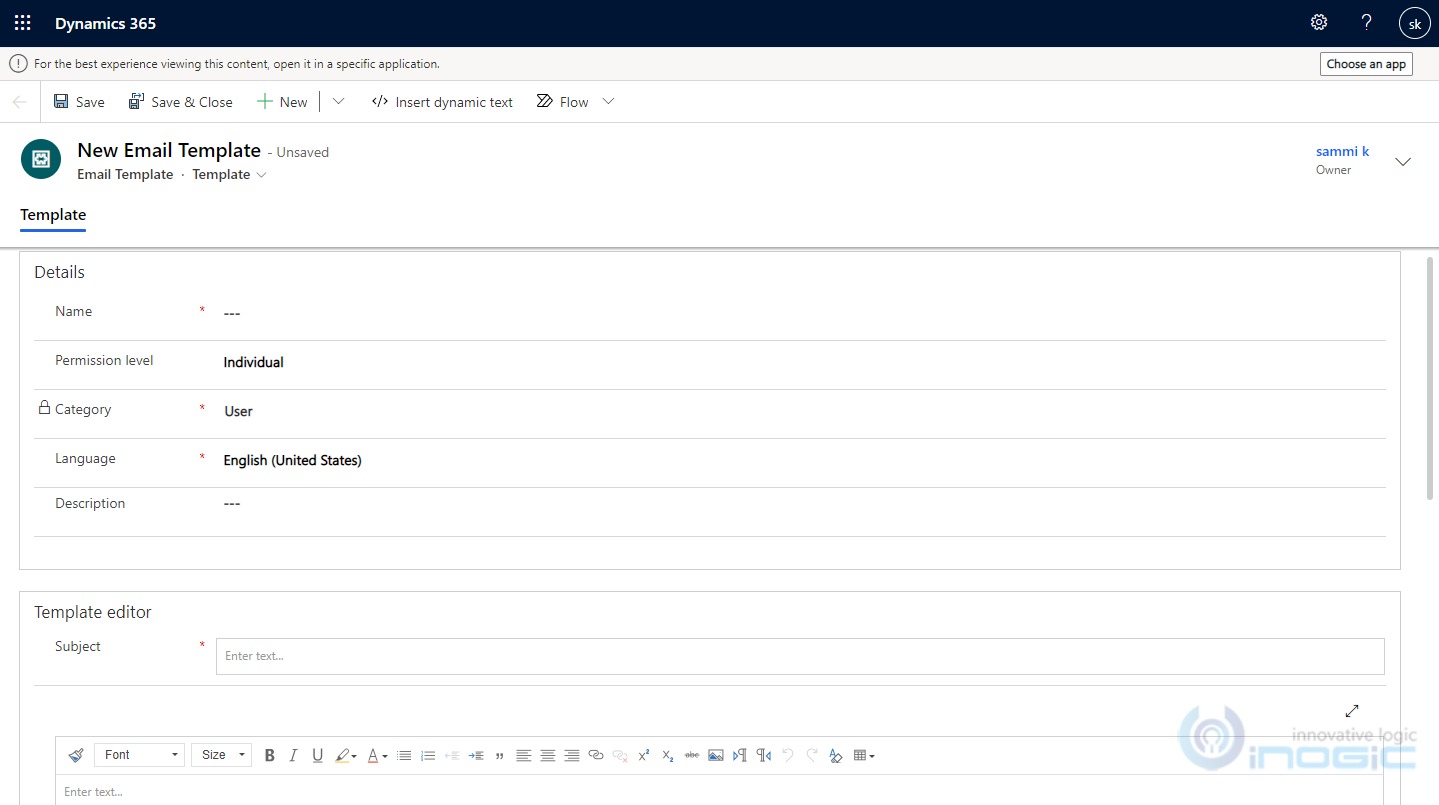Toggle Bold formatting
1439x805 pixels.
coord(269,755)
